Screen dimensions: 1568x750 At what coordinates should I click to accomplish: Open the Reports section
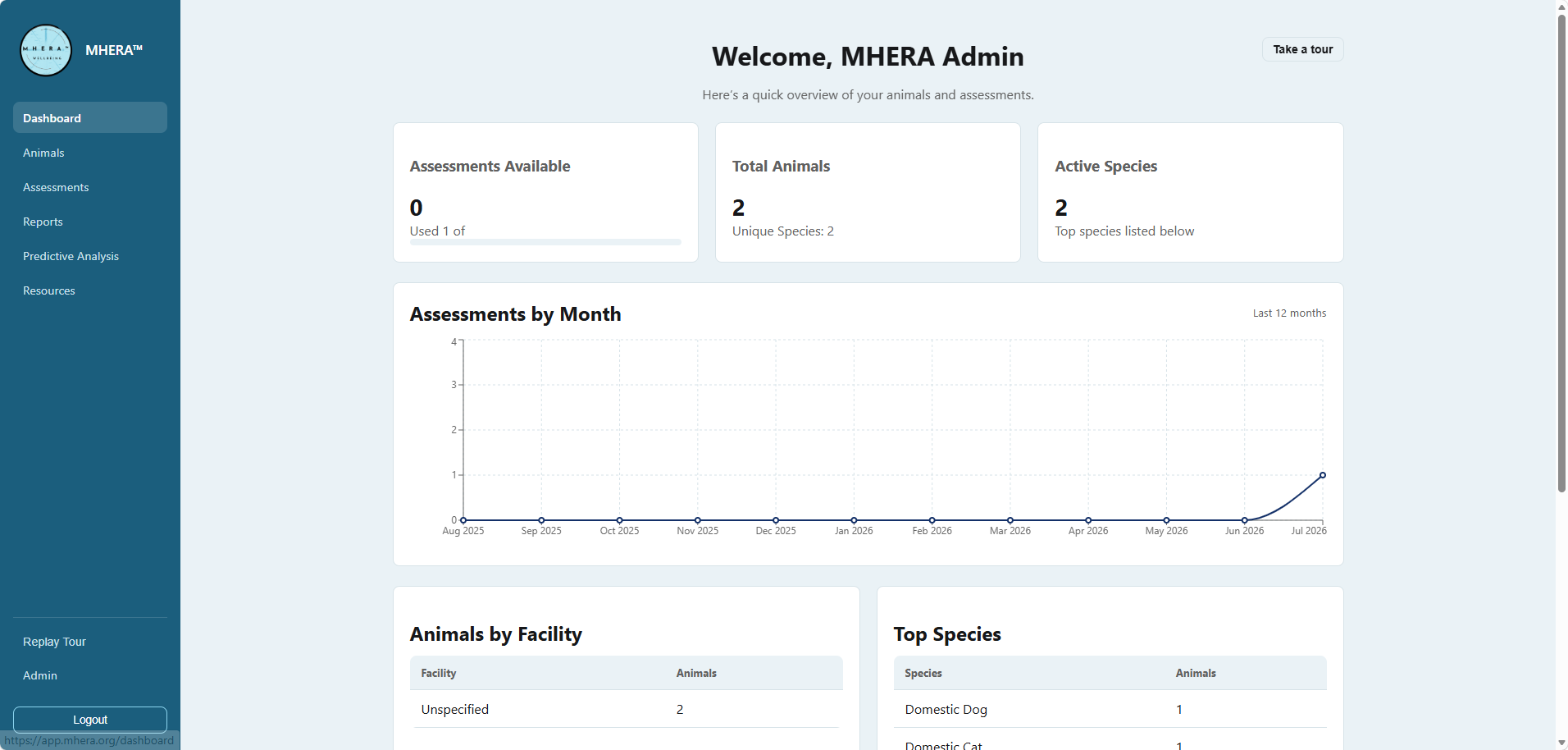tap(90, 222)
